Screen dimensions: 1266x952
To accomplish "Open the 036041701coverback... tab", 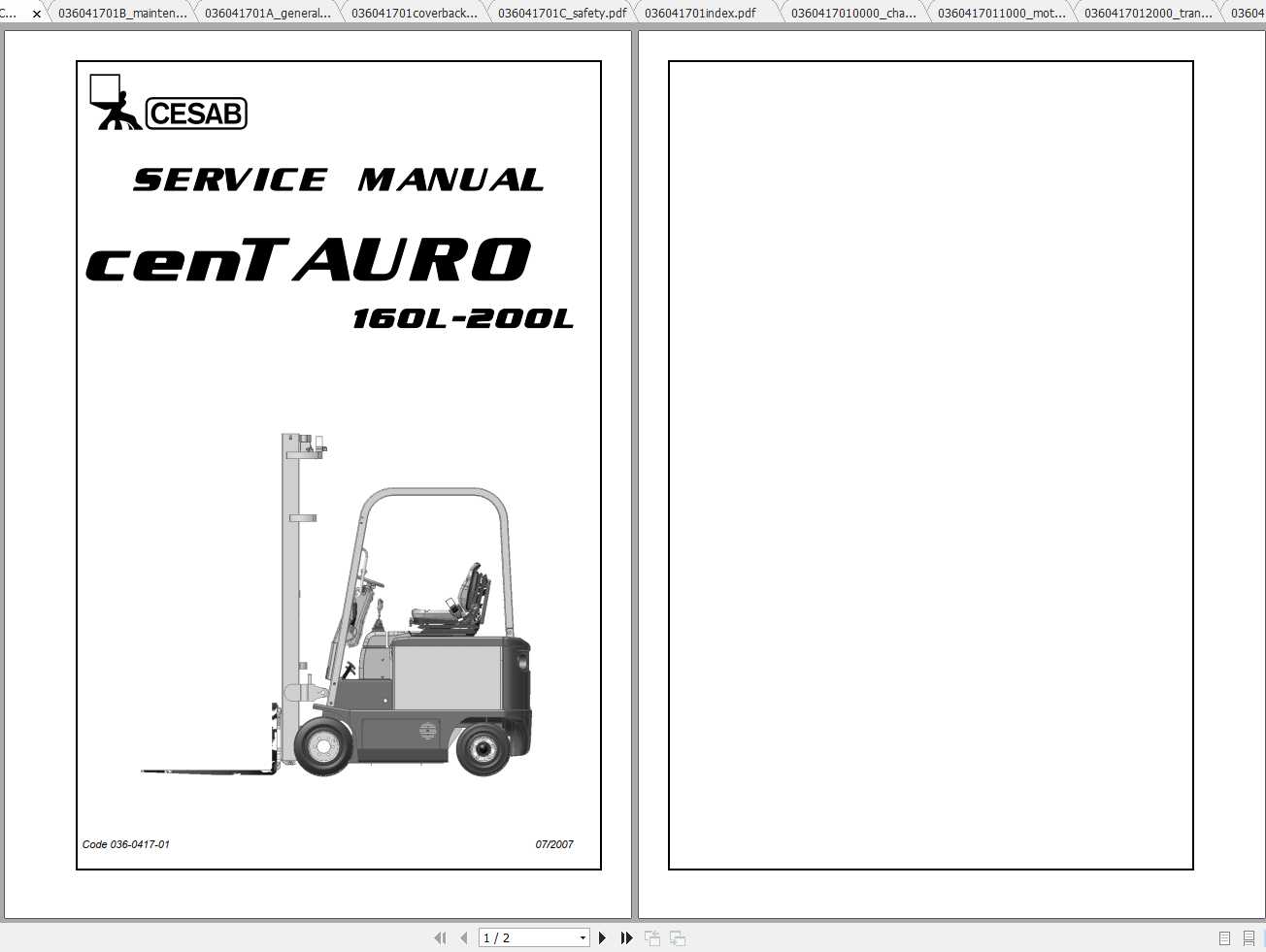I will coord(415,13).
